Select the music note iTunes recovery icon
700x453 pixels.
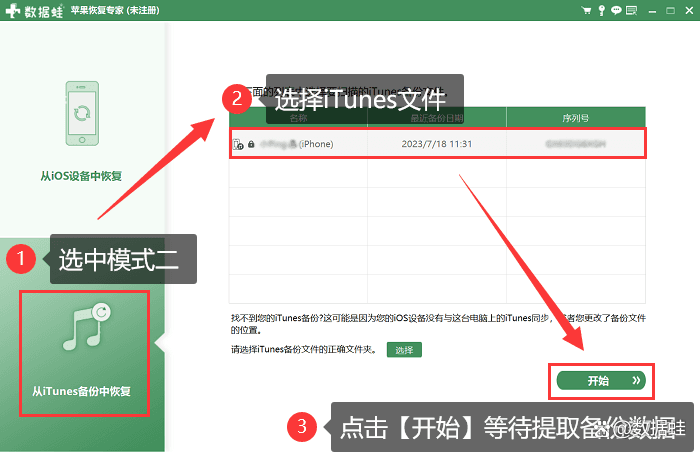coord(87,327)
